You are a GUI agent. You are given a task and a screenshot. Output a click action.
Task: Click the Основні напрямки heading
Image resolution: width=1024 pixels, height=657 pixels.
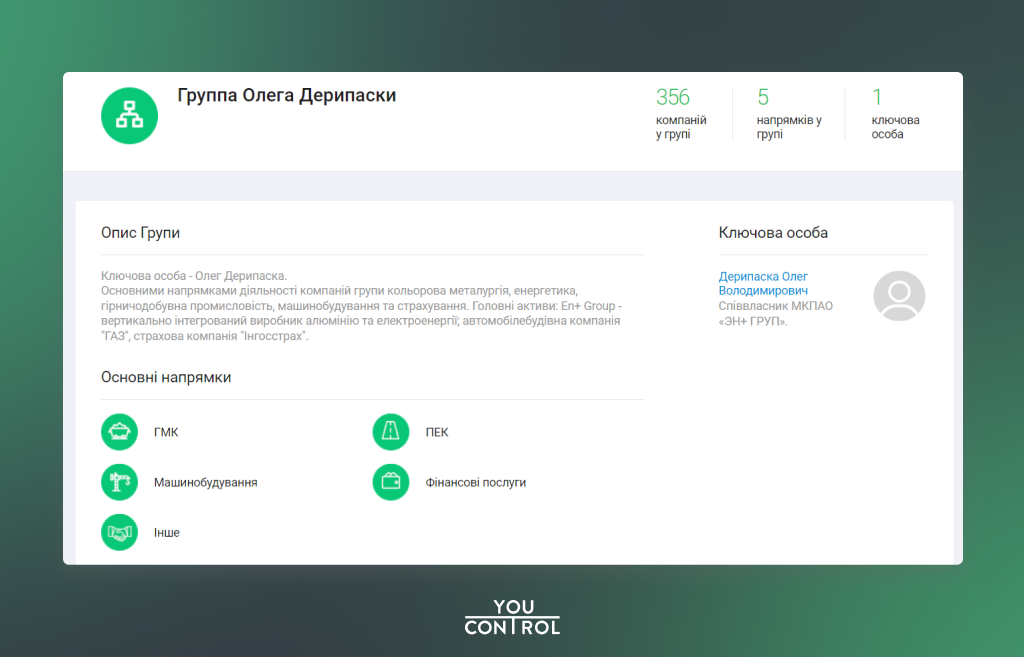pyautogui.click(x=166, y=377)
